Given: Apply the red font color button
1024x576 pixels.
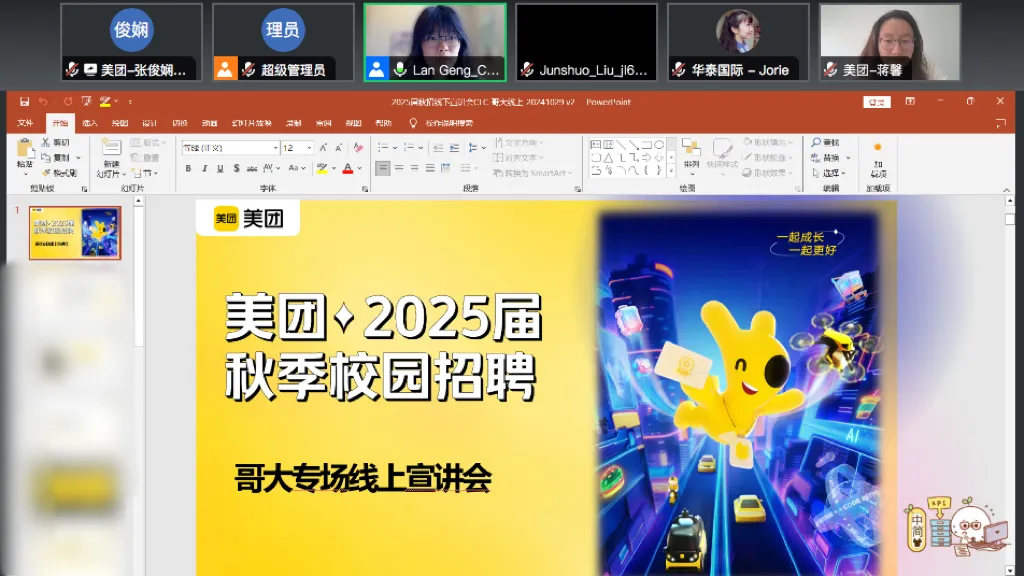Looking at the screenshot, I should coord(348,168).
